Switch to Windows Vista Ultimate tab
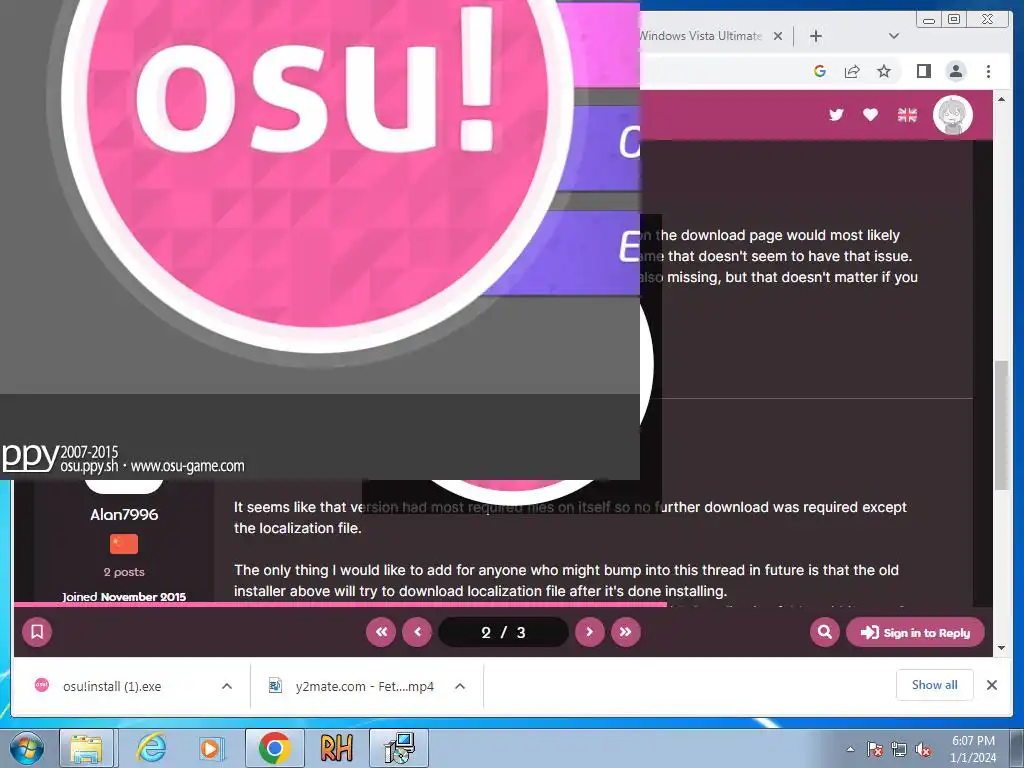1024x768 pixels. (701, 36)
